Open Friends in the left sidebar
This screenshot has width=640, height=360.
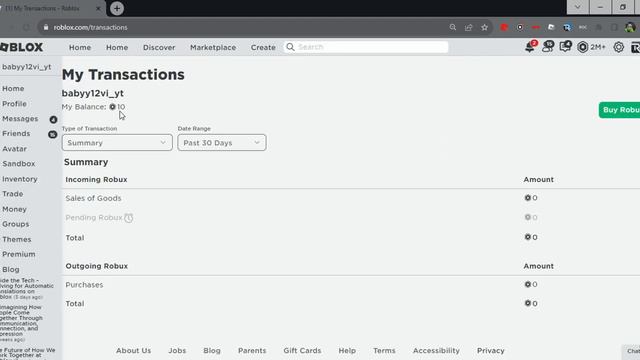[16, 133]
